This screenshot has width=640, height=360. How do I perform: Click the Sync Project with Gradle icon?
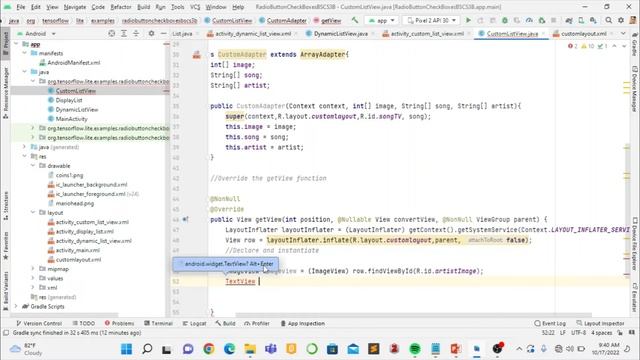(x=569, y=20)
